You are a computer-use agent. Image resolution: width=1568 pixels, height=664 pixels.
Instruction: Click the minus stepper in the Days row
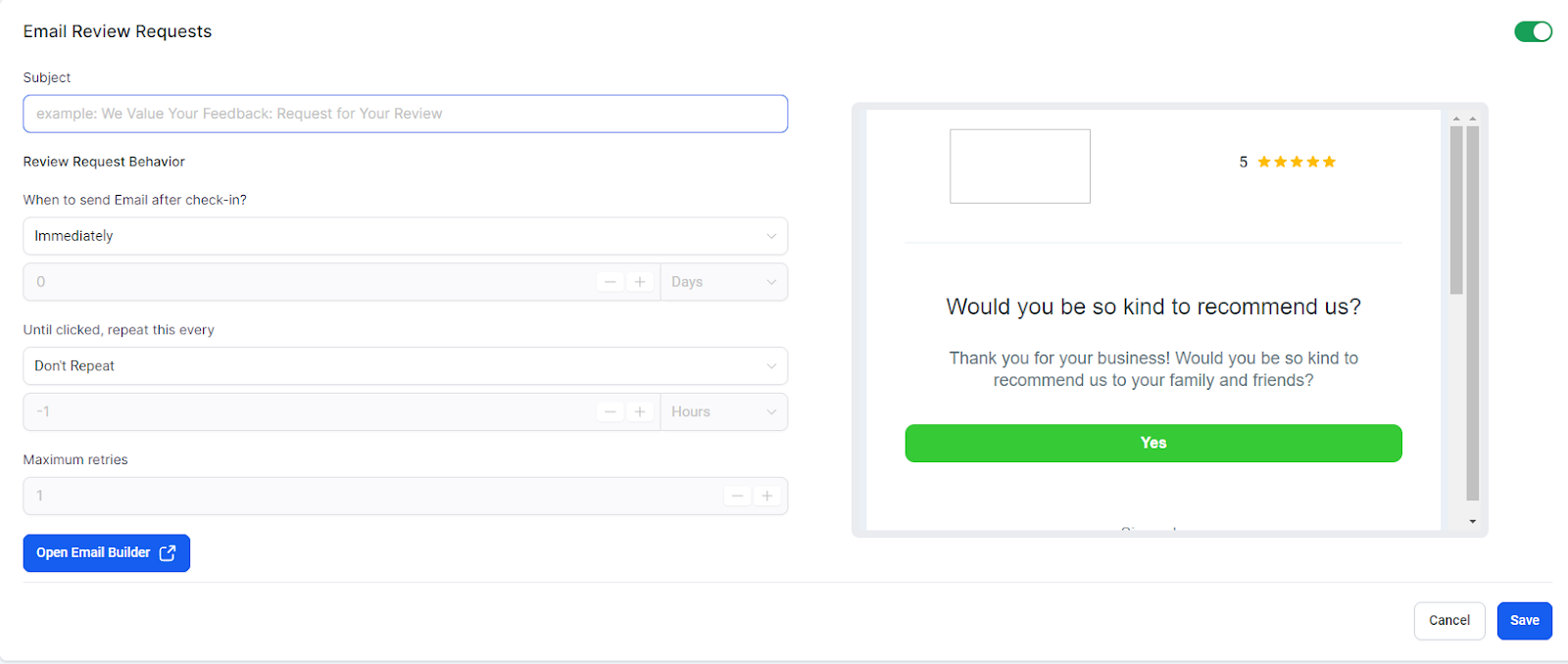tap(611, 282)
